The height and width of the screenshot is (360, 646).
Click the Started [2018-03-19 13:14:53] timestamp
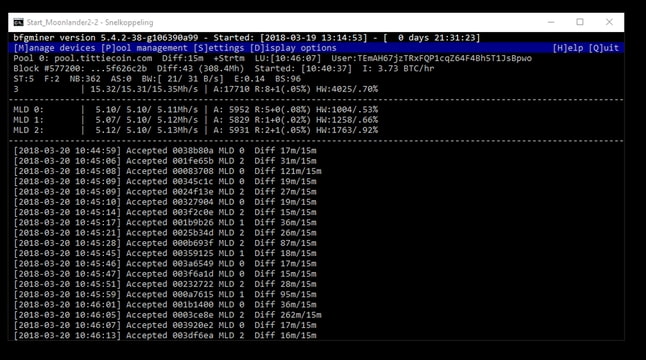pyautogui.click(x=290, y=37)
